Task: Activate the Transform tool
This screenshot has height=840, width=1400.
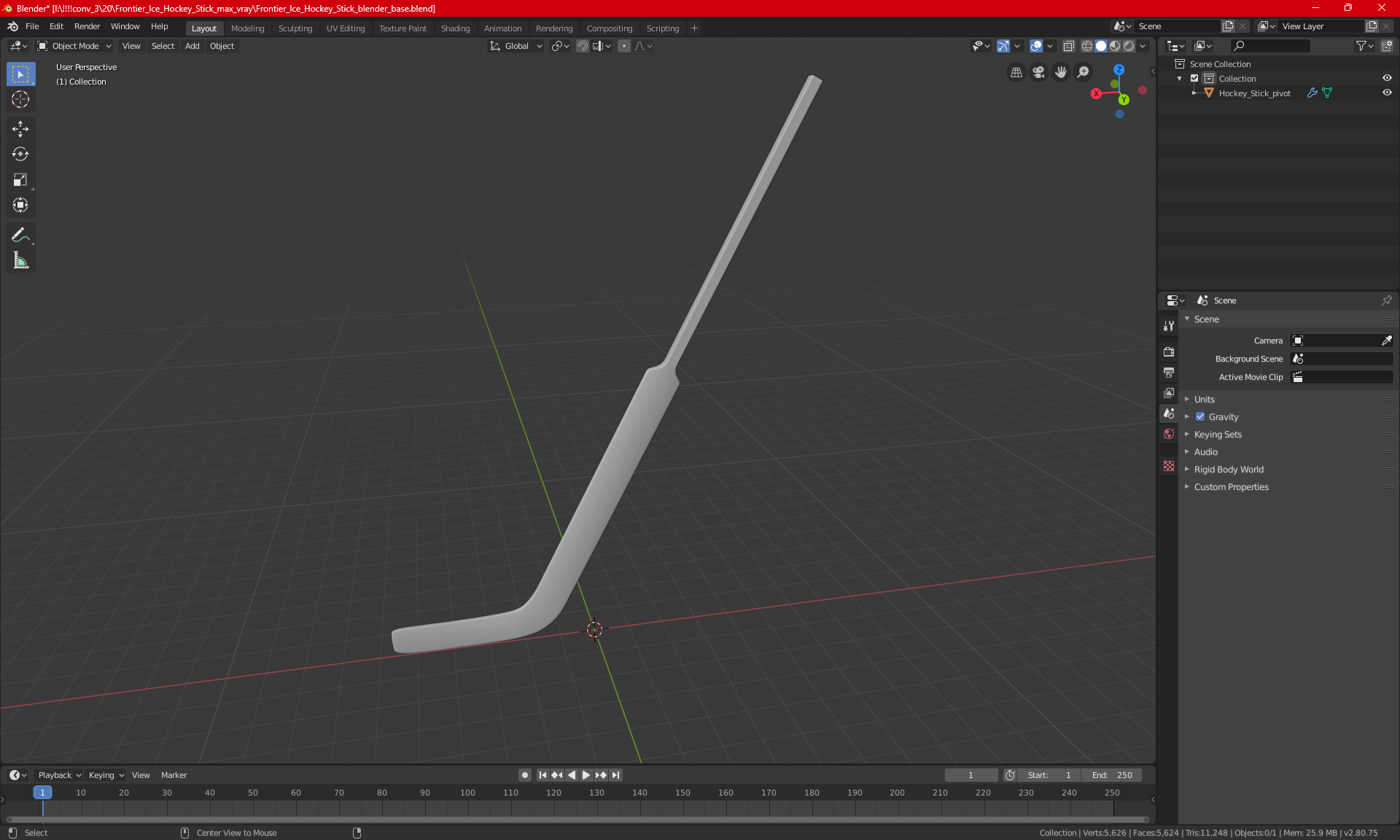Action: 20,205
